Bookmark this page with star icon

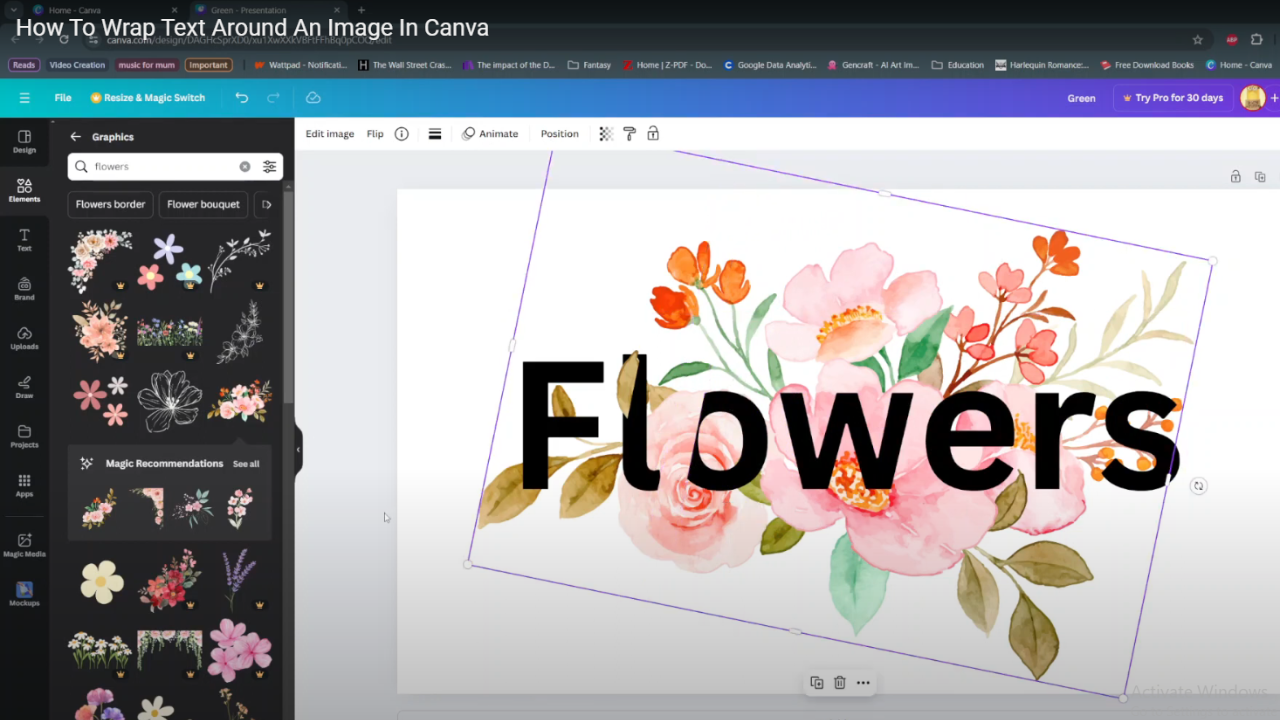(1197, 40)
